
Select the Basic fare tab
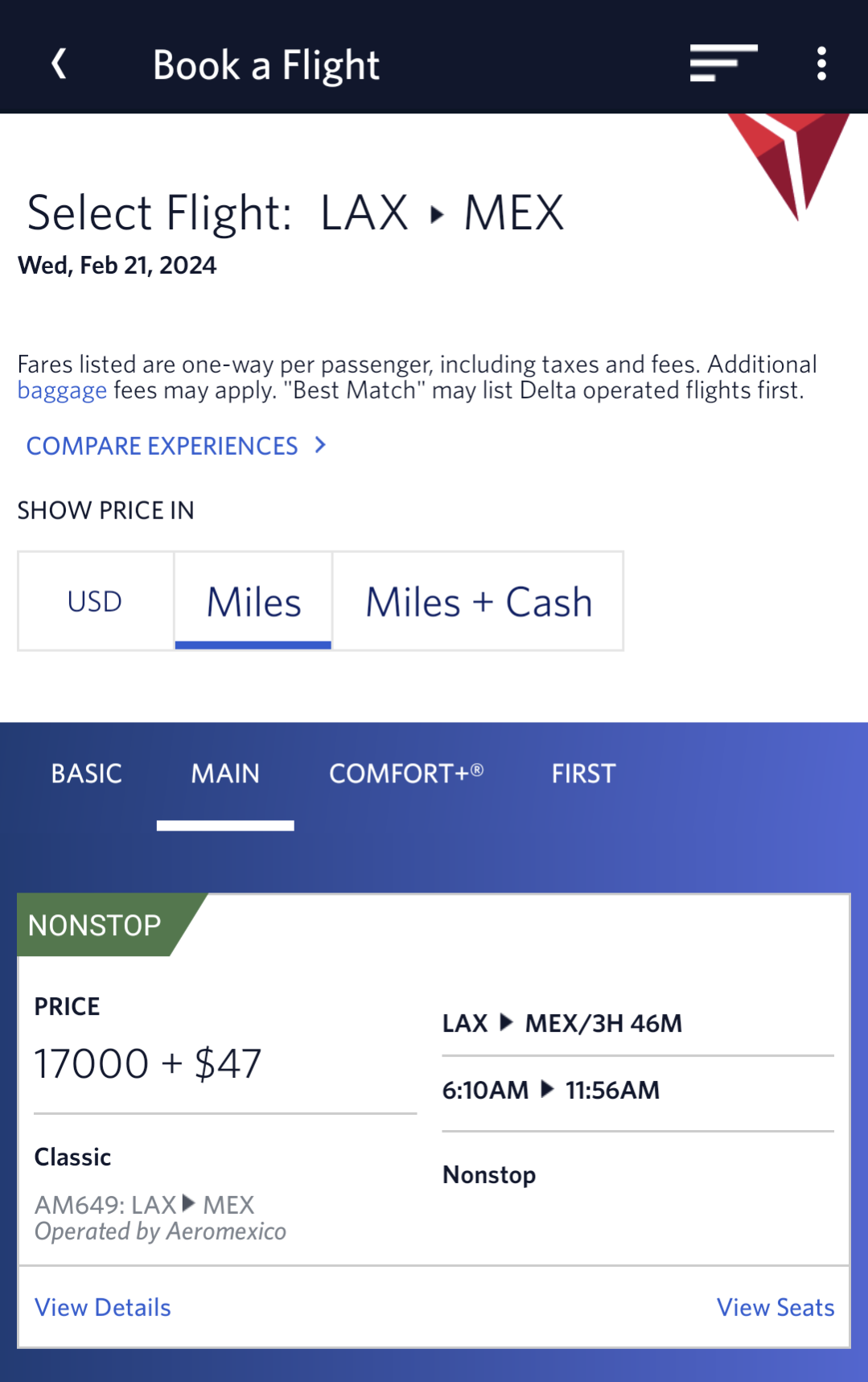click(x=87, y=774)
